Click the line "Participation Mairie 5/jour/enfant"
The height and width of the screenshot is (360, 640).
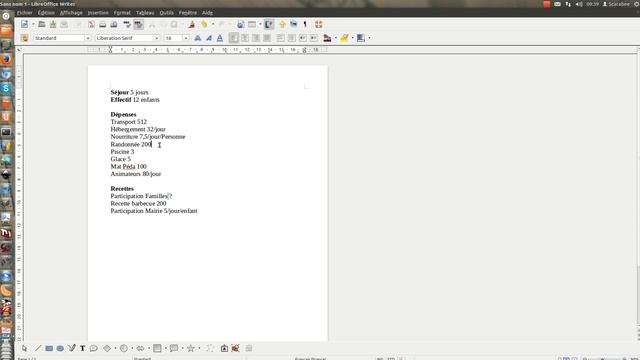(154, 211)
